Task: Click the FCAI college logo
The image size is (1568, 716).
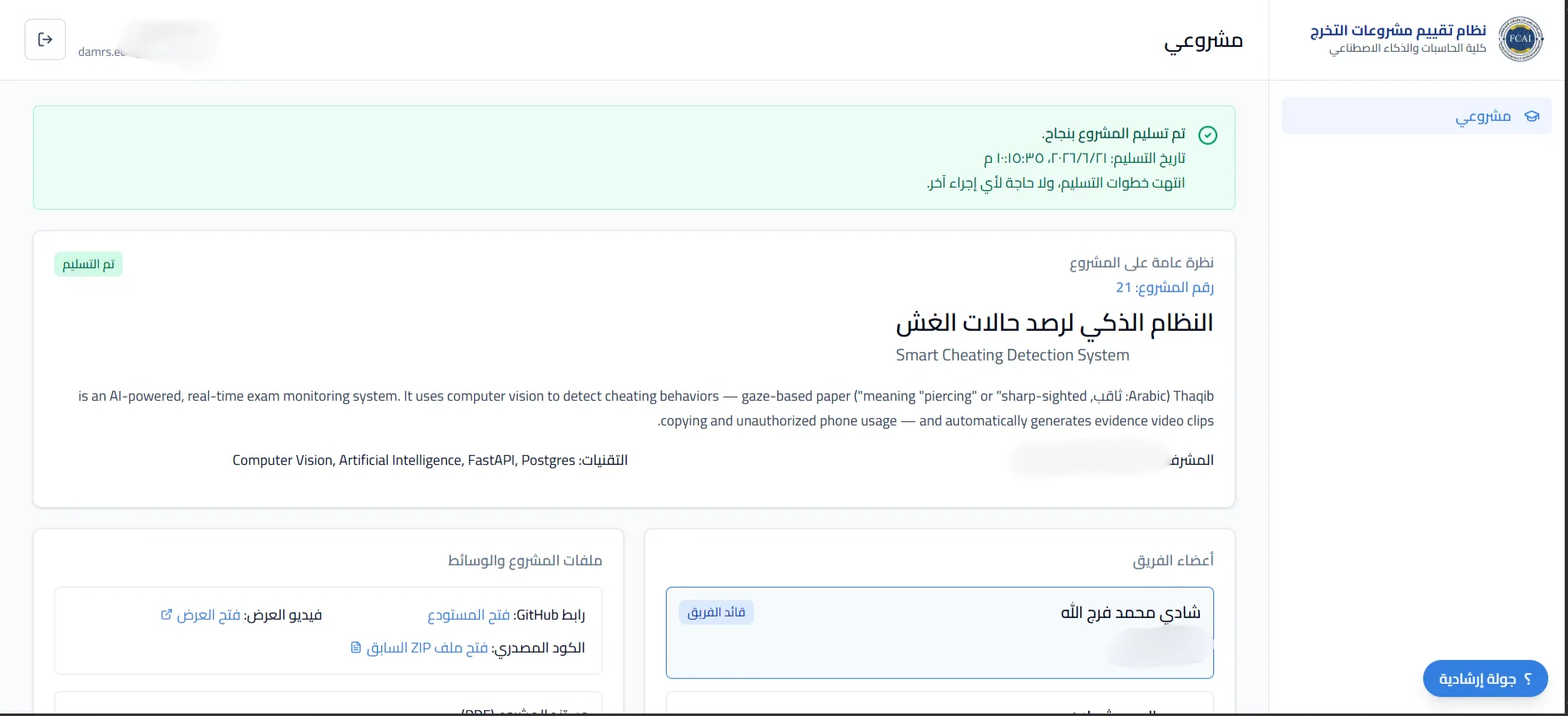Action: point(1520,39)
